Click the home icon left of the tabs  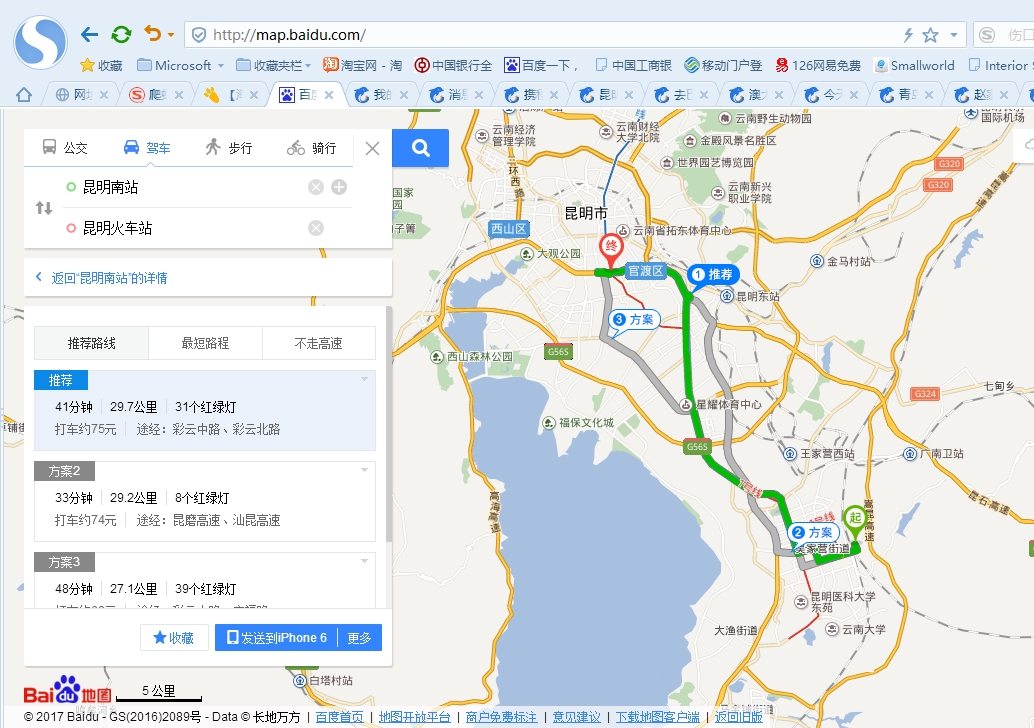click(24, 95)
